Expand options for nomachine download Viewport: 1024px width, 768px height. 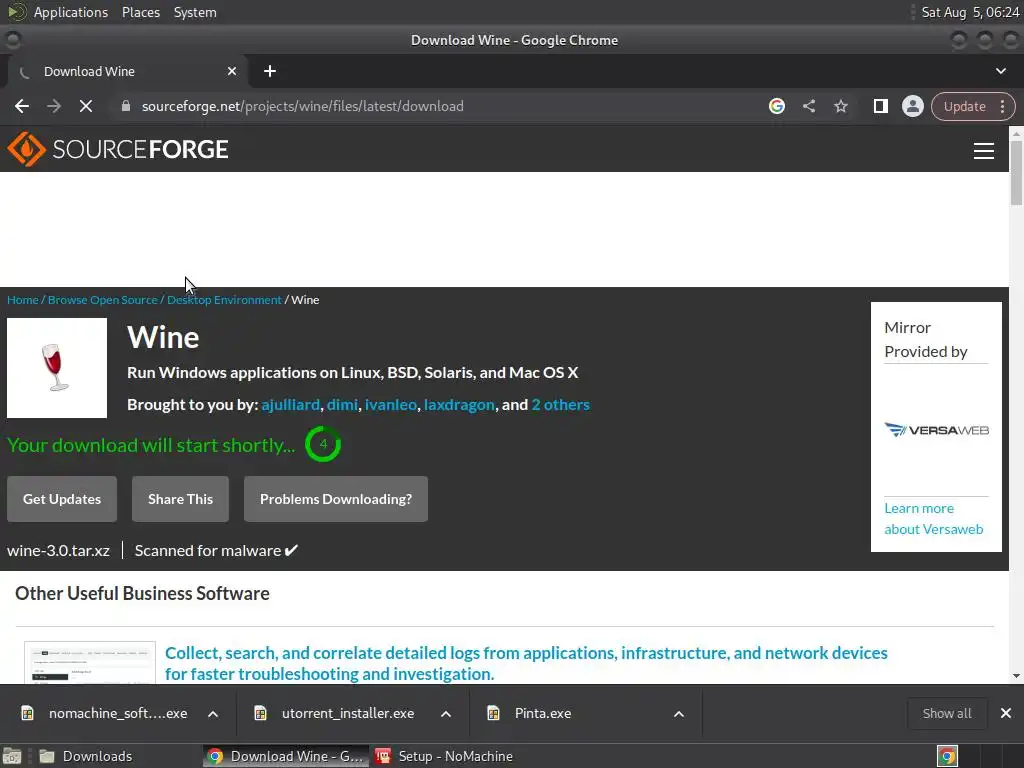(x=213, y=714)
